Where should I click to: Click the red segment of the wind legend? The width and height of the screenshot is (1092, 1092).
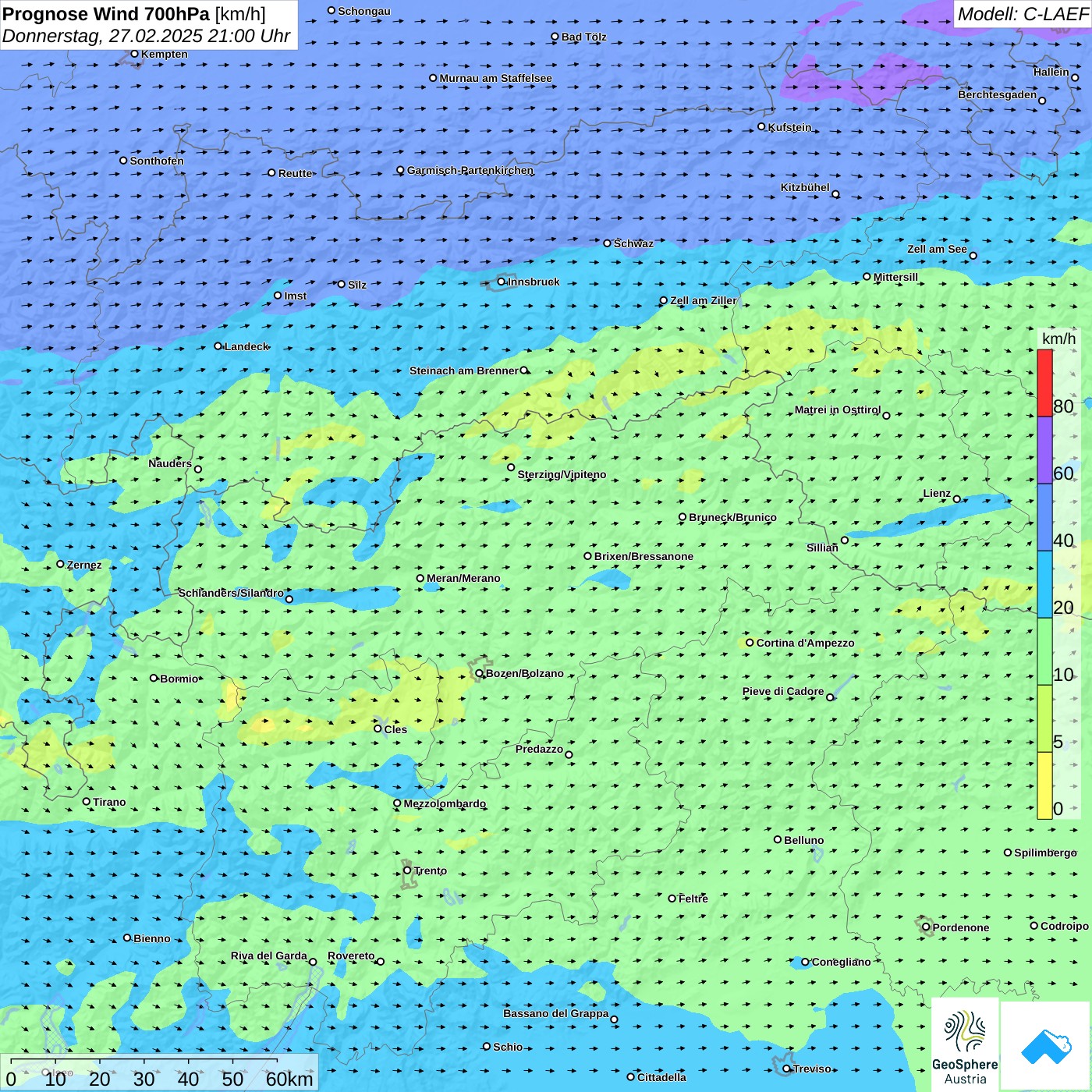click(x=1044, y=383)
